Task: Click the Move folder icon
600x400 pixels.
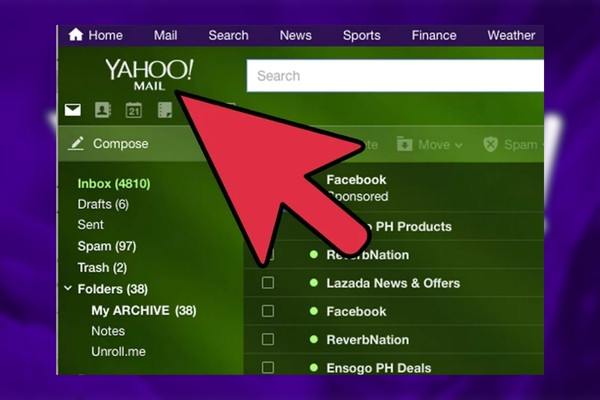Action: coord(404,144)
